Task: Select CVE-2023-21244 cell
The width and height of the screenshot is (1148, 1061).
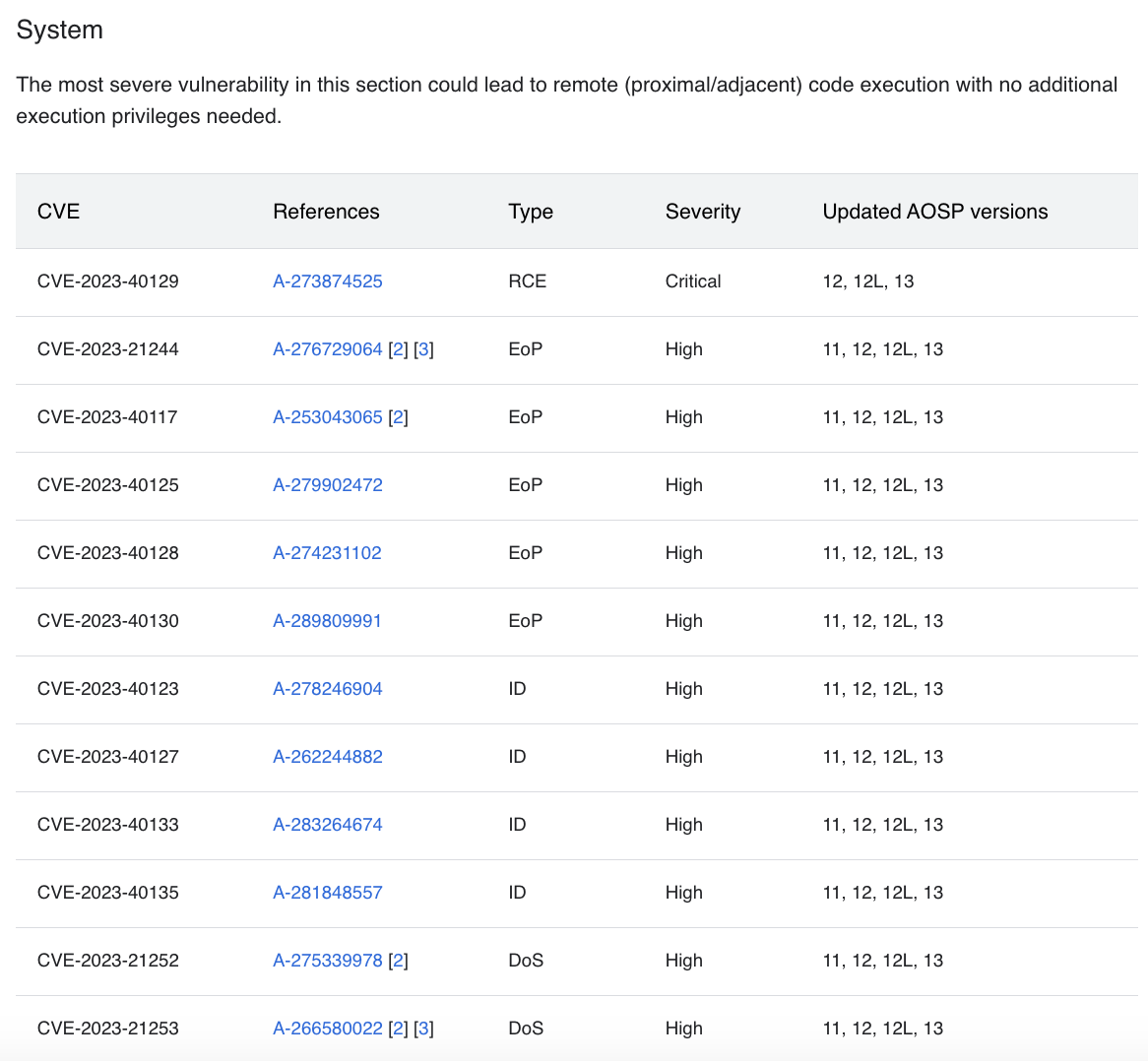Action: click(x=107, y=349)
